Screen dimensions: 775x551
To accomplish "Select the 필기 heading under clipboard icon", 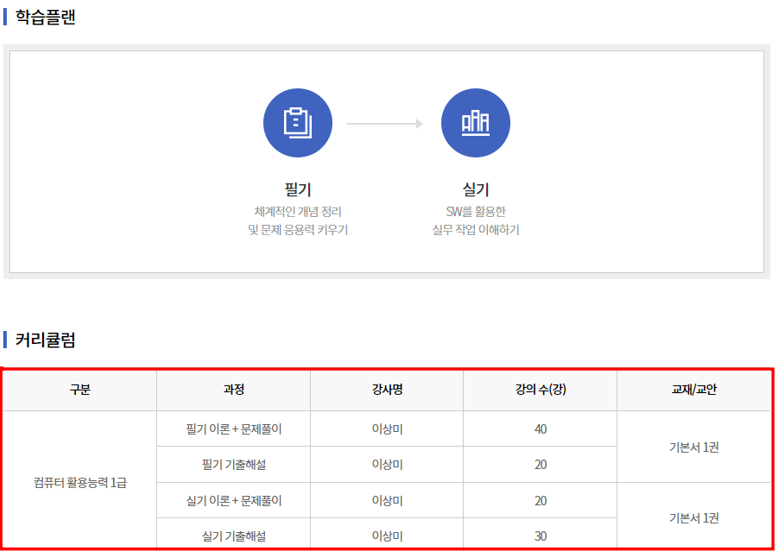I will (x=298, y=190).
